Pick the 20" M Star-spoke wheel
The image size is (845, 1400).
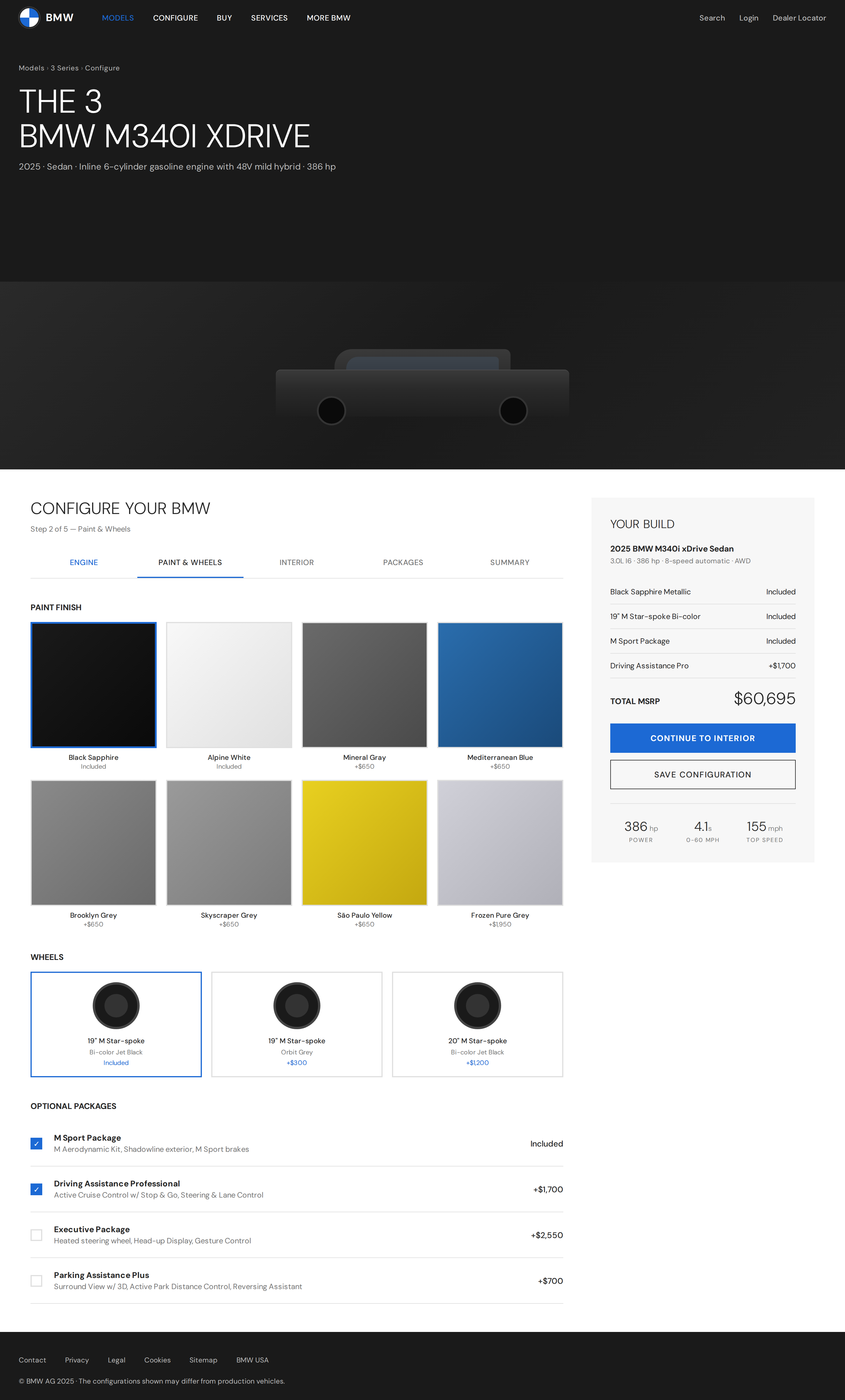pos(477,1024)
